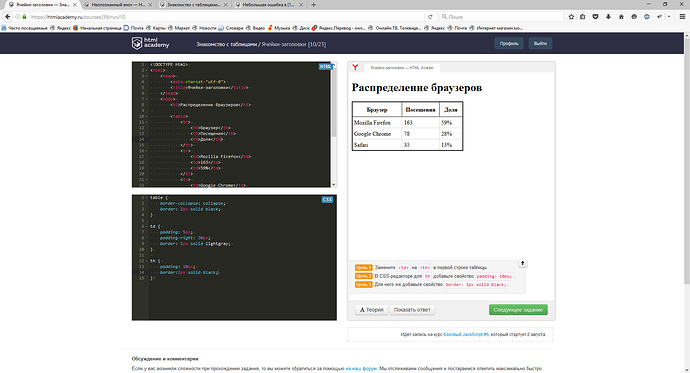Click the up-arrow button above goals list

tap(522, 263)
